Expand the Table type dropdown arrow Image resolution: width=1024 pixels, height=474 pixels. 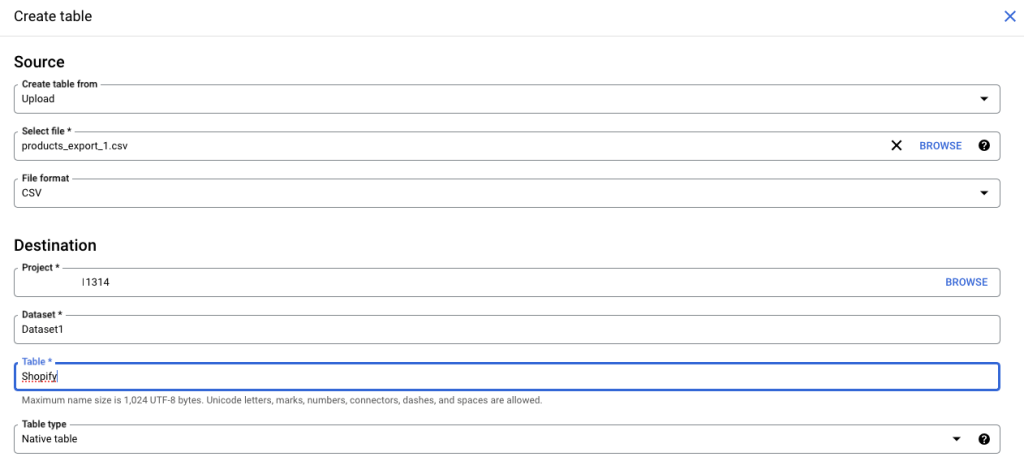point(957,439)
